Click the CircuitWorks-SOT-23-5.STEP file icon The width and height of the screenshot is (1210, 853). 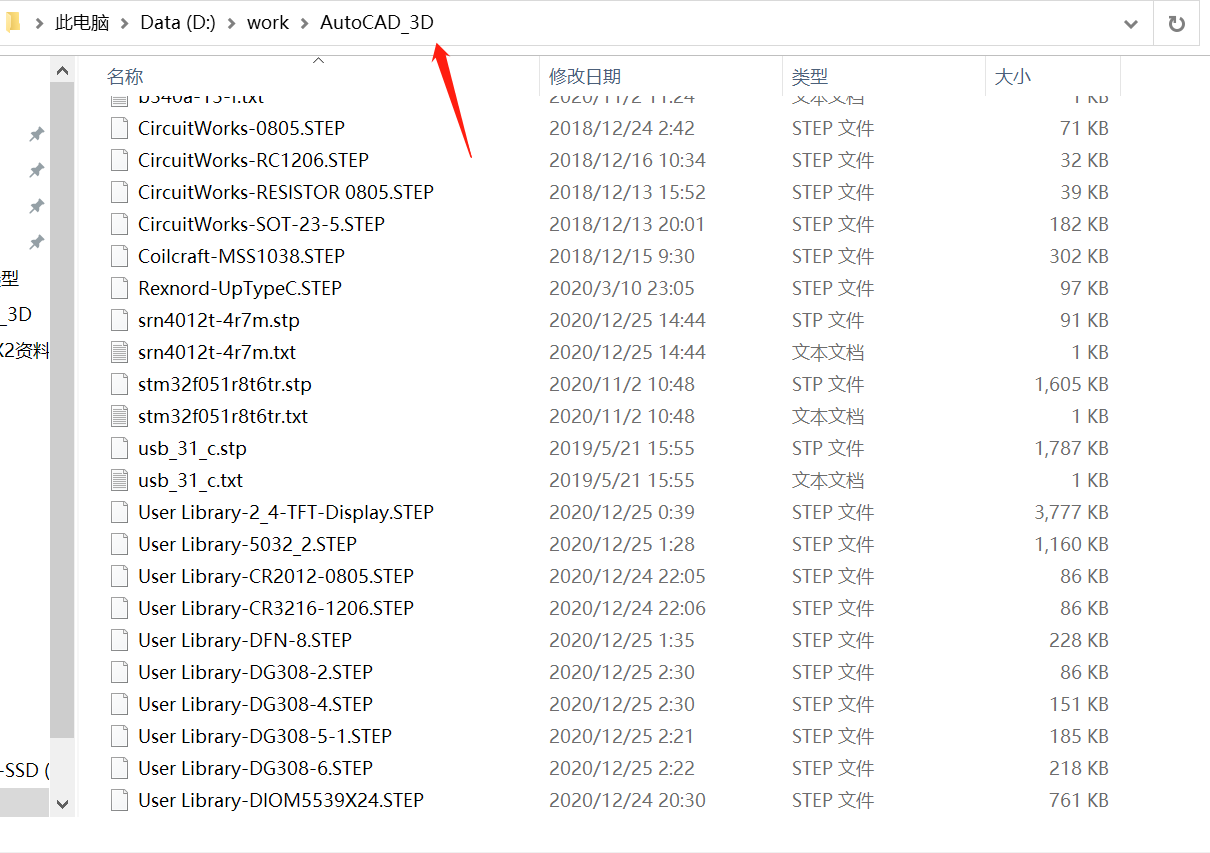pyautogui.click(x=120, y=224)
